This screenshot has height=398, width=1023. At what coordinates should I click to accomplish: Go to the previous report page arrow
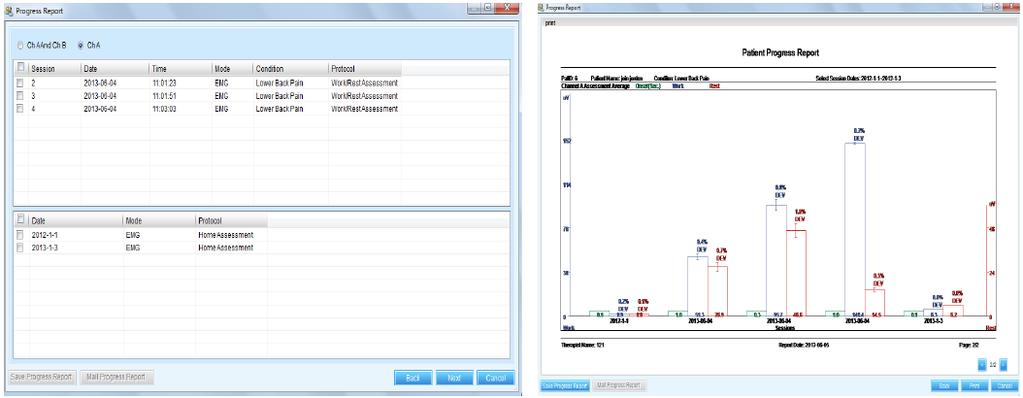pyautogui.click(x=981, y=365)
